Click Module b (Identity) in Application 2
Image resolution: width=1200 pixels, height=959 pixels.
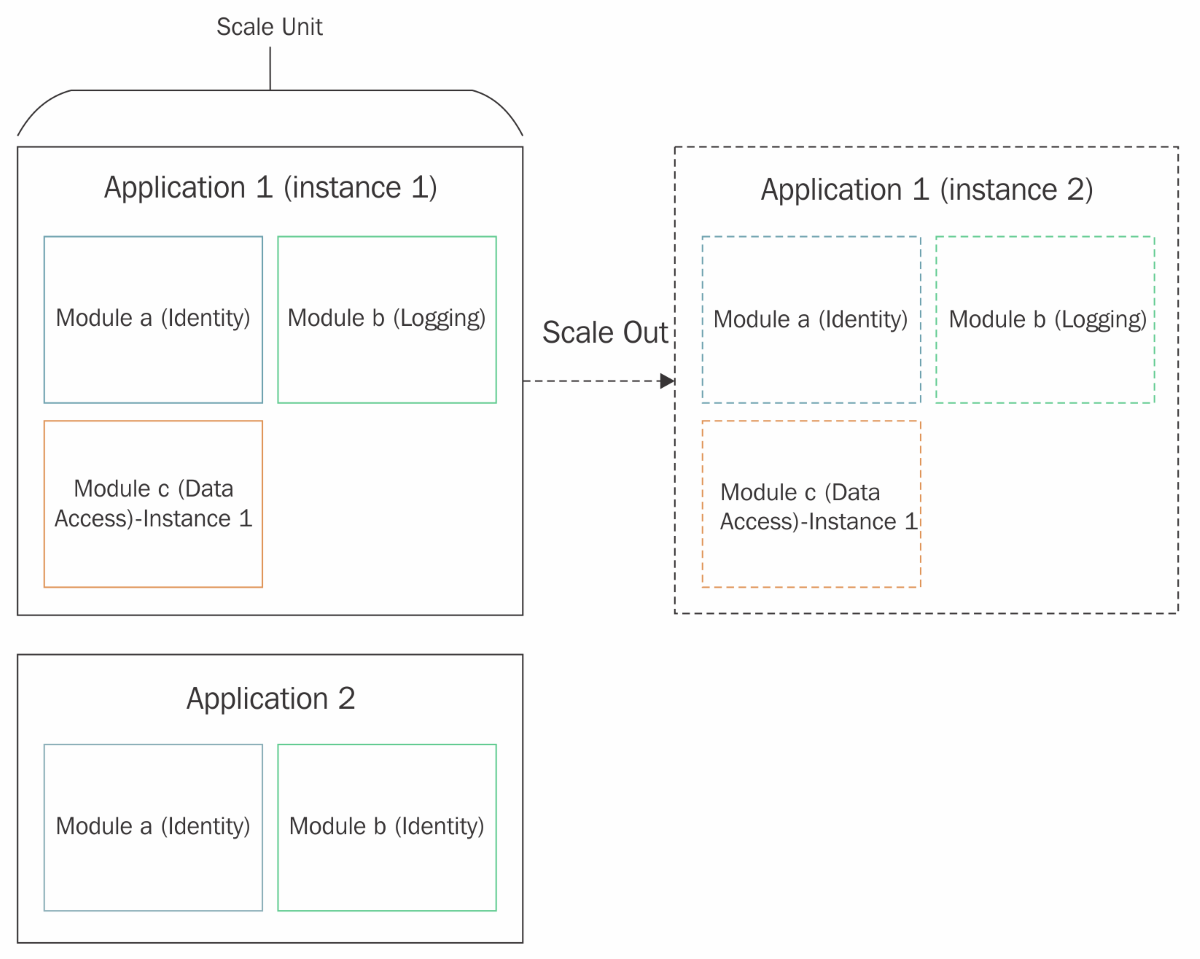click(x=387, y=827)
